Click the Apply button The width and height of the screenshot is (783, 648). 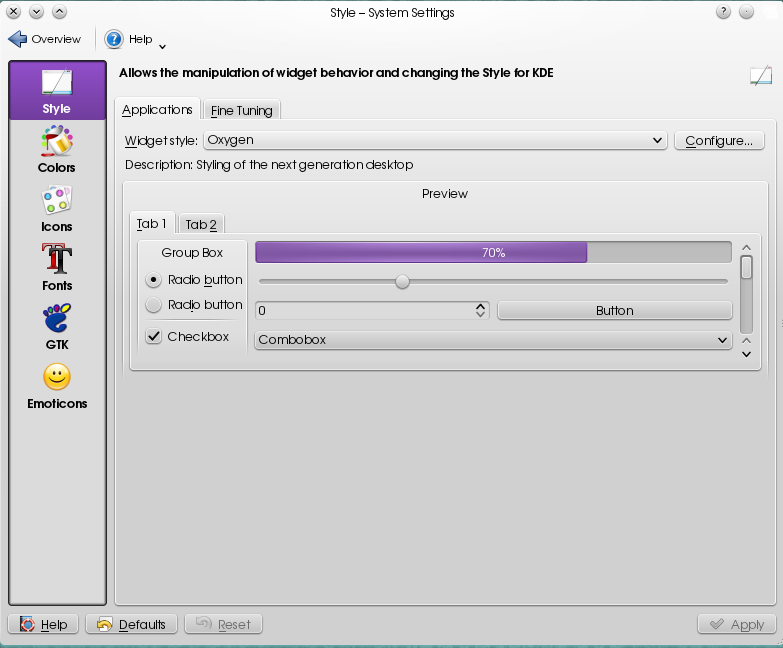coord(737,624)
